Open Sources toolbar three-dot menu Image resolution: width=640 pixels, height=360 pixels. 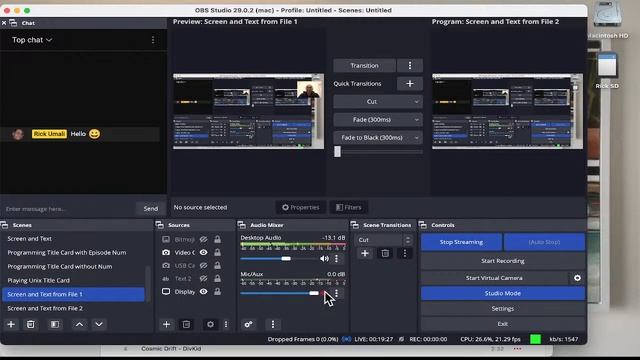226,324
